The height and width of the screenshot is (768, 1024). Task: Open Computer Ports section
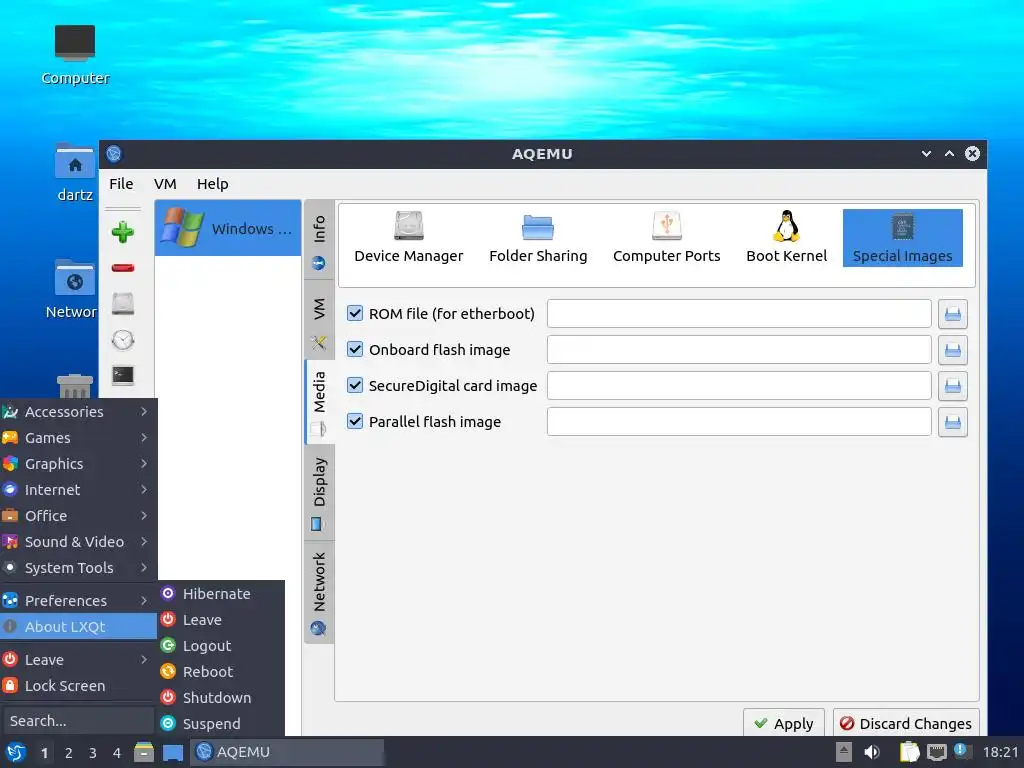pos(667,238)
